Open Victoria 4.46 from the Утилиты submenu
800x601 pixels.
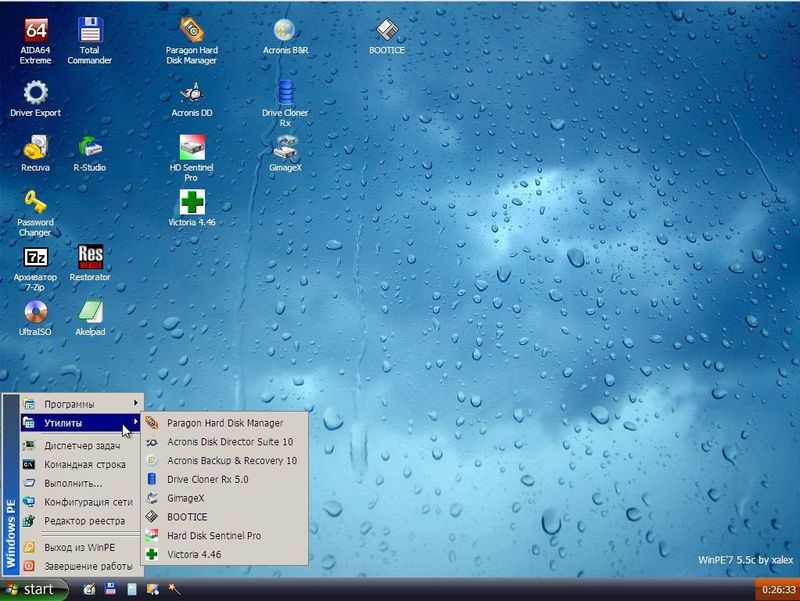tap(224, 555)
